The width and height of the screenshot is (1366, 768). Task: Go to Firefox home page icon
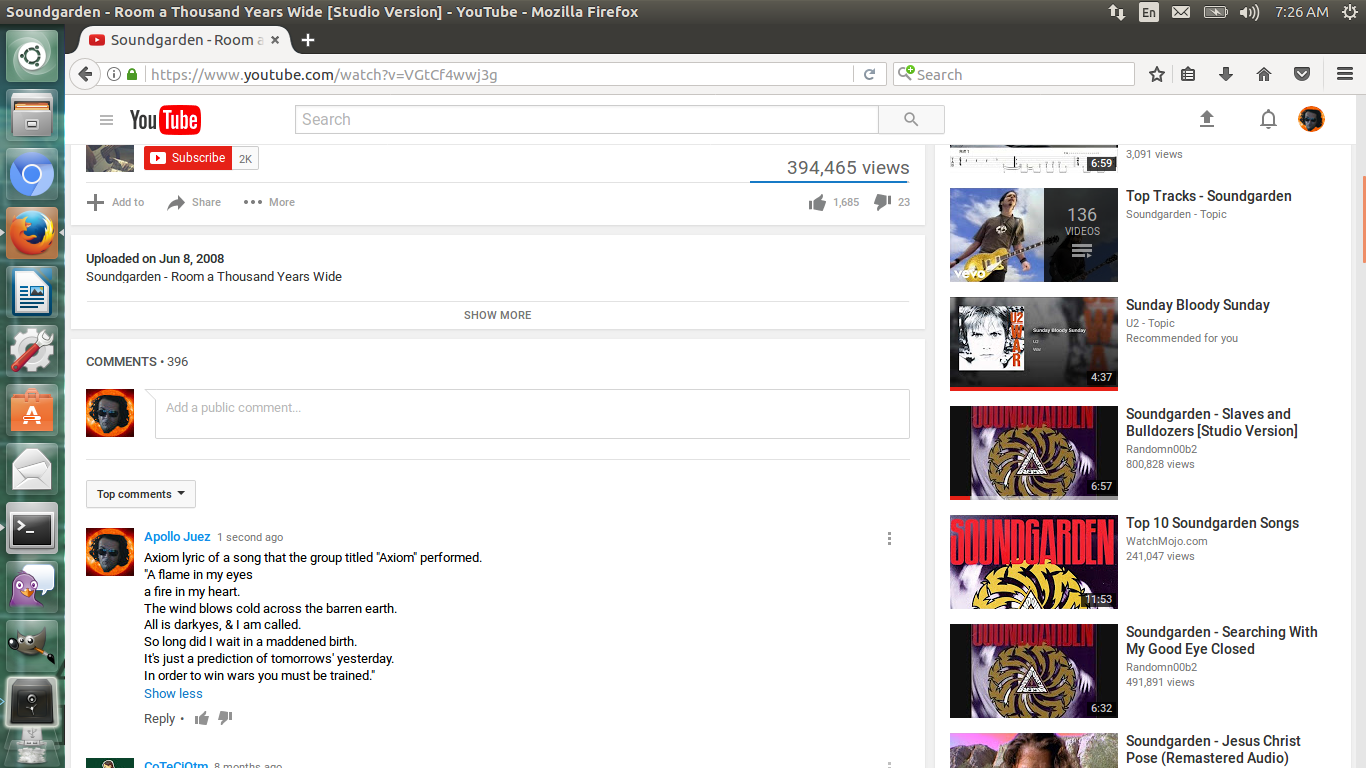coord(1264,74)
